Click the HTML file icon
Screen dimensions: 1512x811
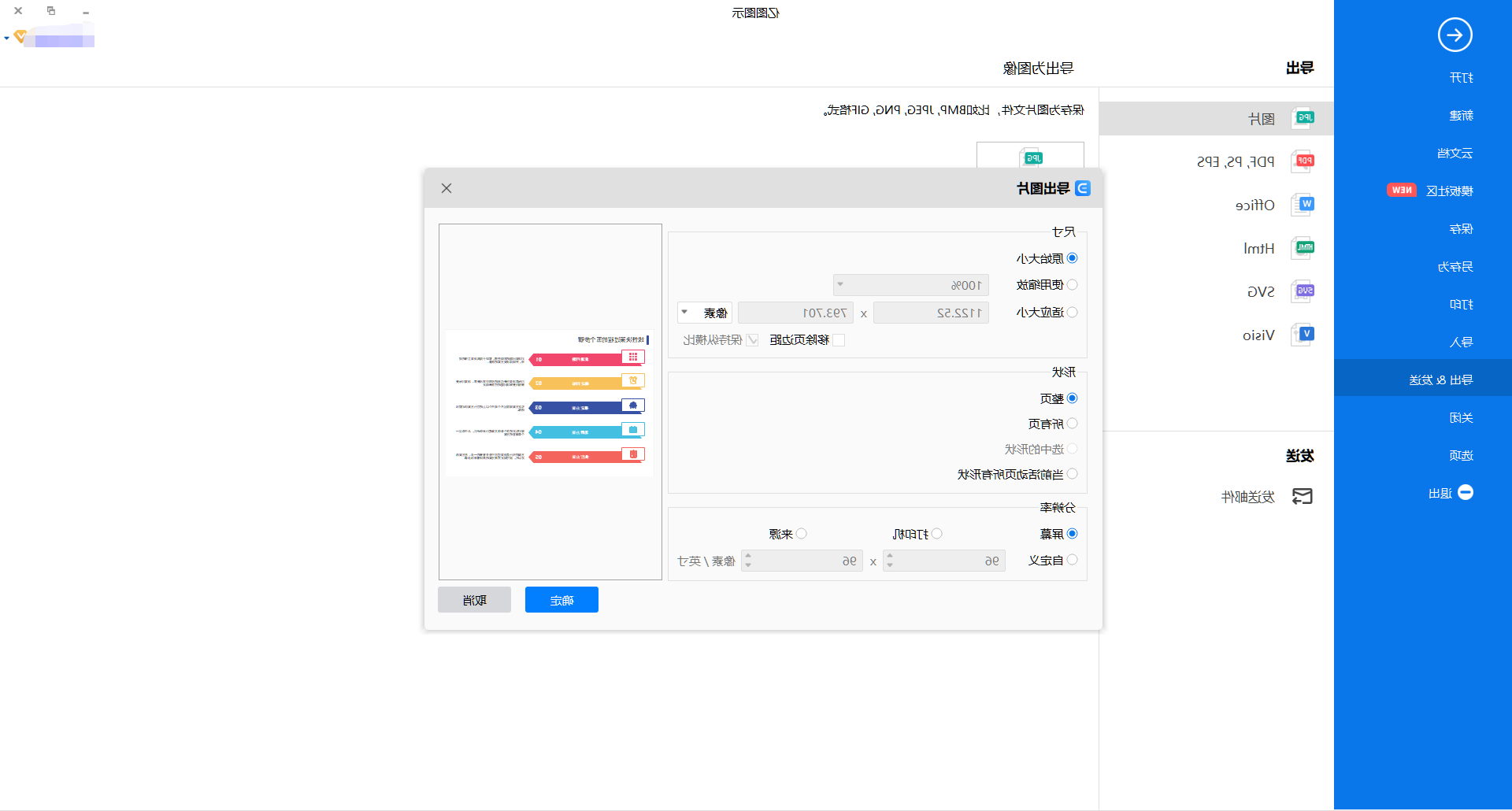tap(1303, 248)
